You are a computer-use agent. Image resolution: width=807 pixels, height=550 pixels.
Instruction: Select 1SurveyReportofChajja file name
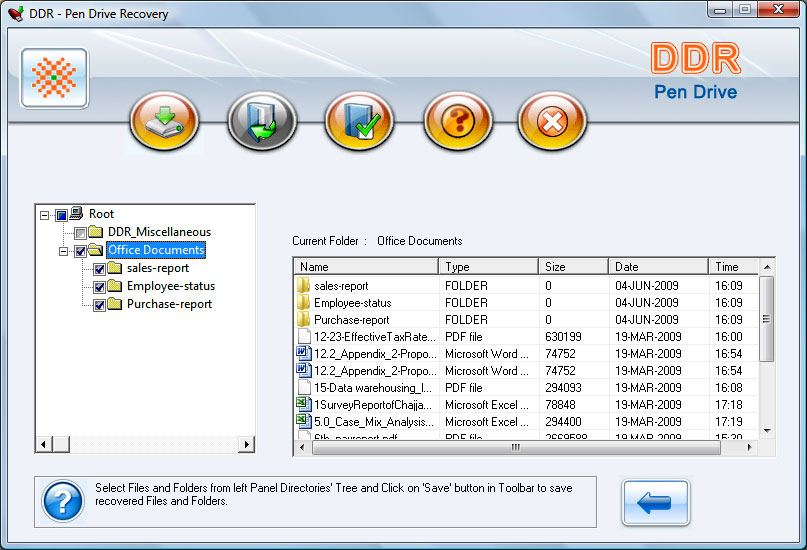[373, 404]
